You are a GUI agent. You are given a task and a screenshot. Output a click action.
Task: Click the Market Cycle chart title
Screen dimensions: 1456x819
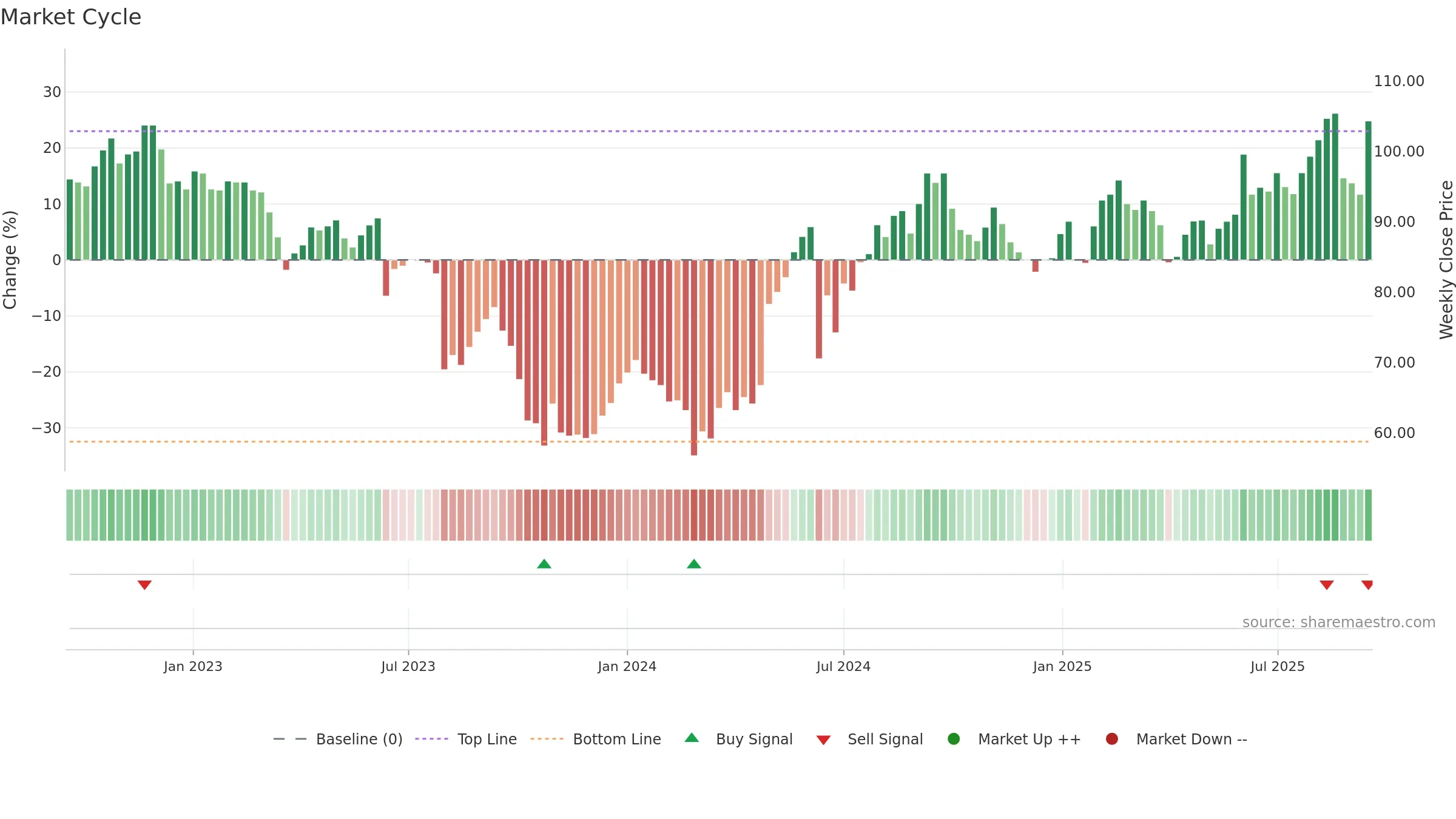tap(71, 17)
